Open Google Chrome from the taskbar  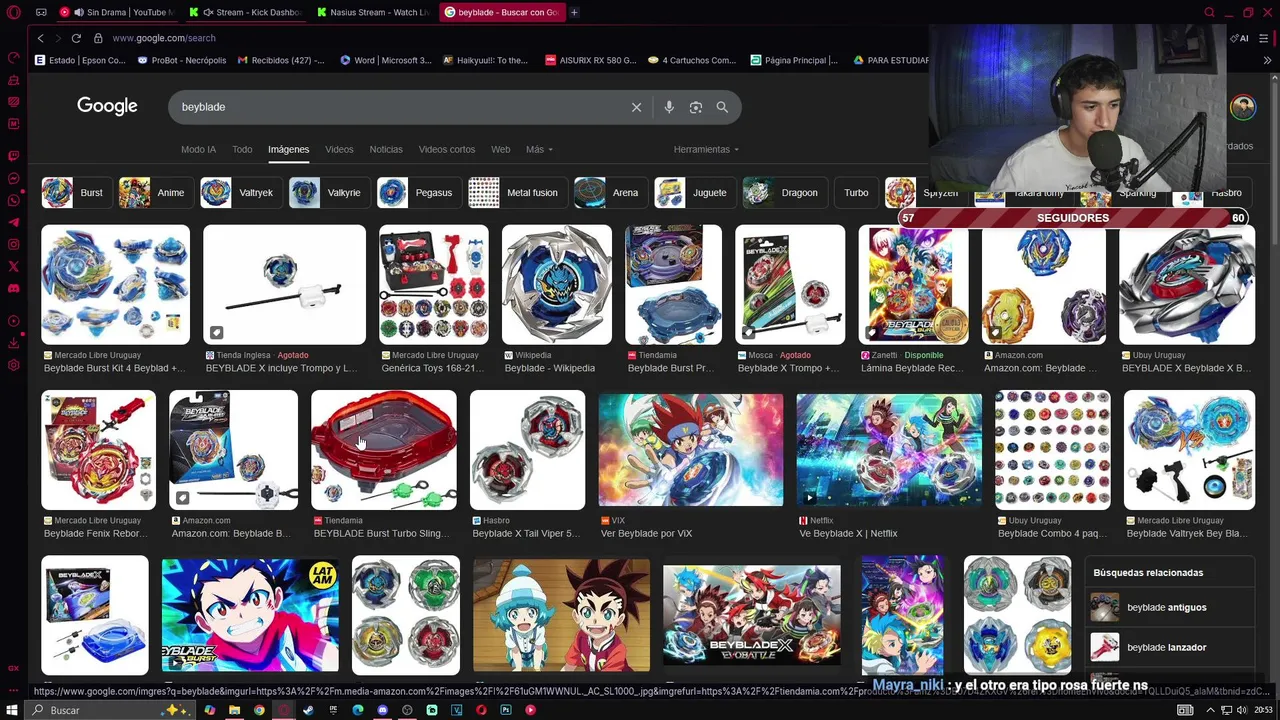(x=259, y=710)
